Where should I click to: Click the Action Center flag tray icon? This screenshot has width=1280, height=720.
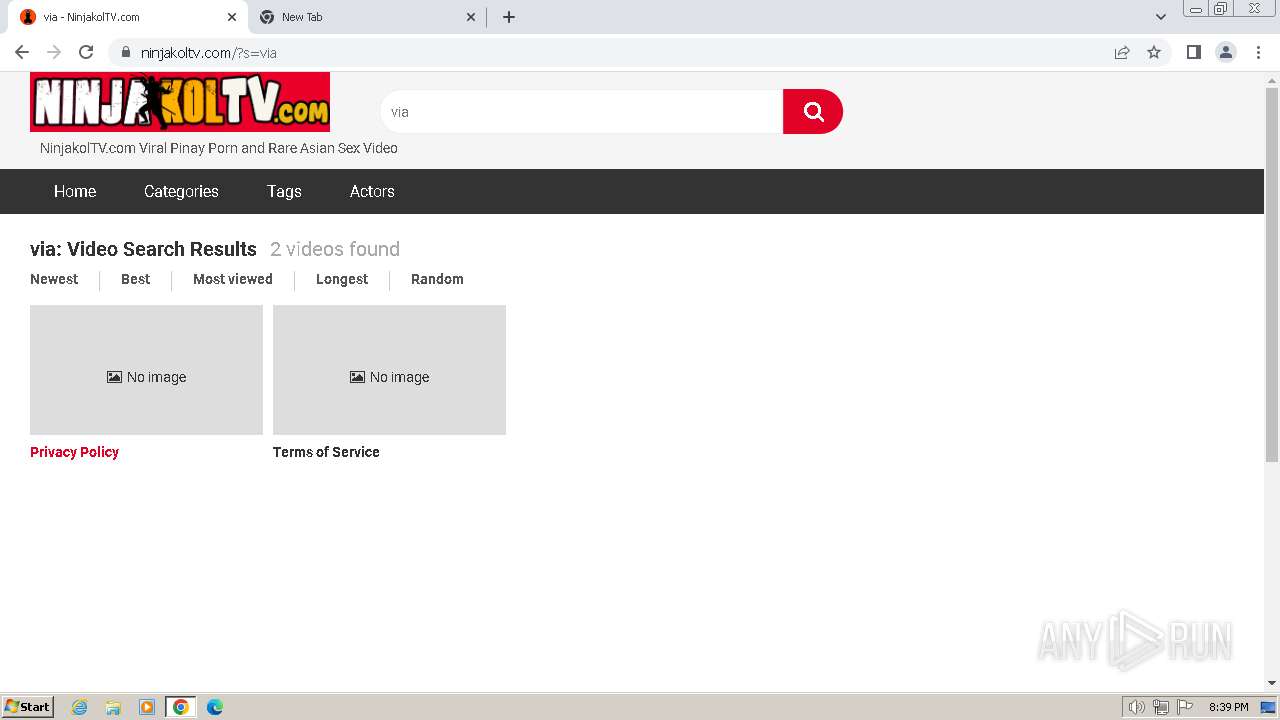click(x=1185, y=707)
